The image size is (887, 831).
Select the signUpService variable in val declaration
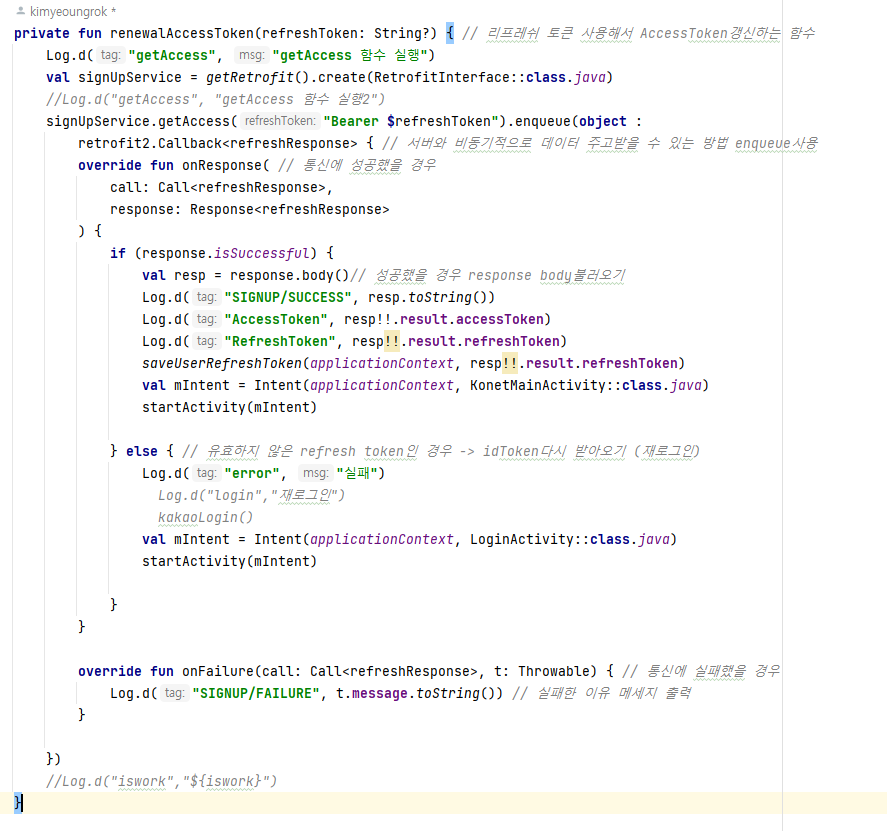[x=130, y=77]
